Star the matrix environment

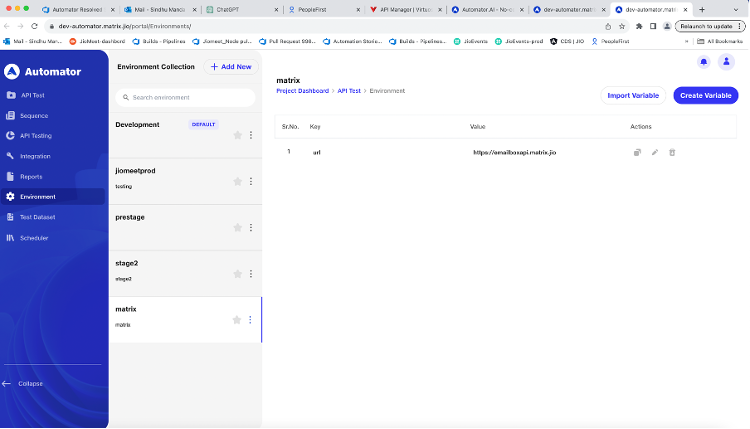click(x=237, y=320)
